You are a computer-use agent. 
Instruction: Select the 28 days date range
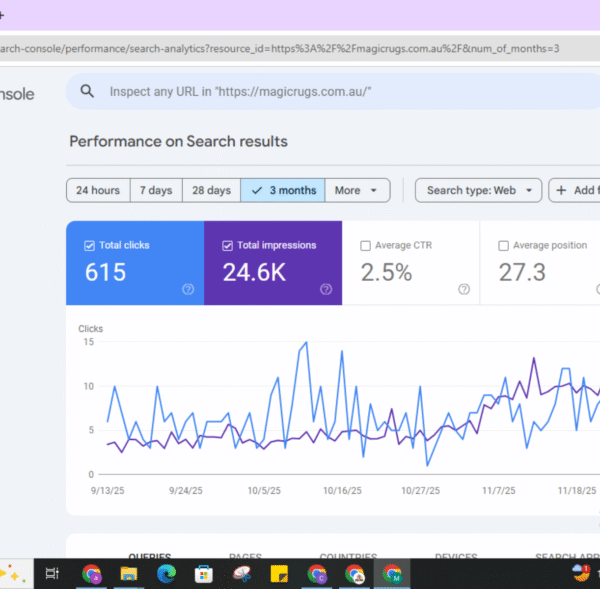(211, 190)
